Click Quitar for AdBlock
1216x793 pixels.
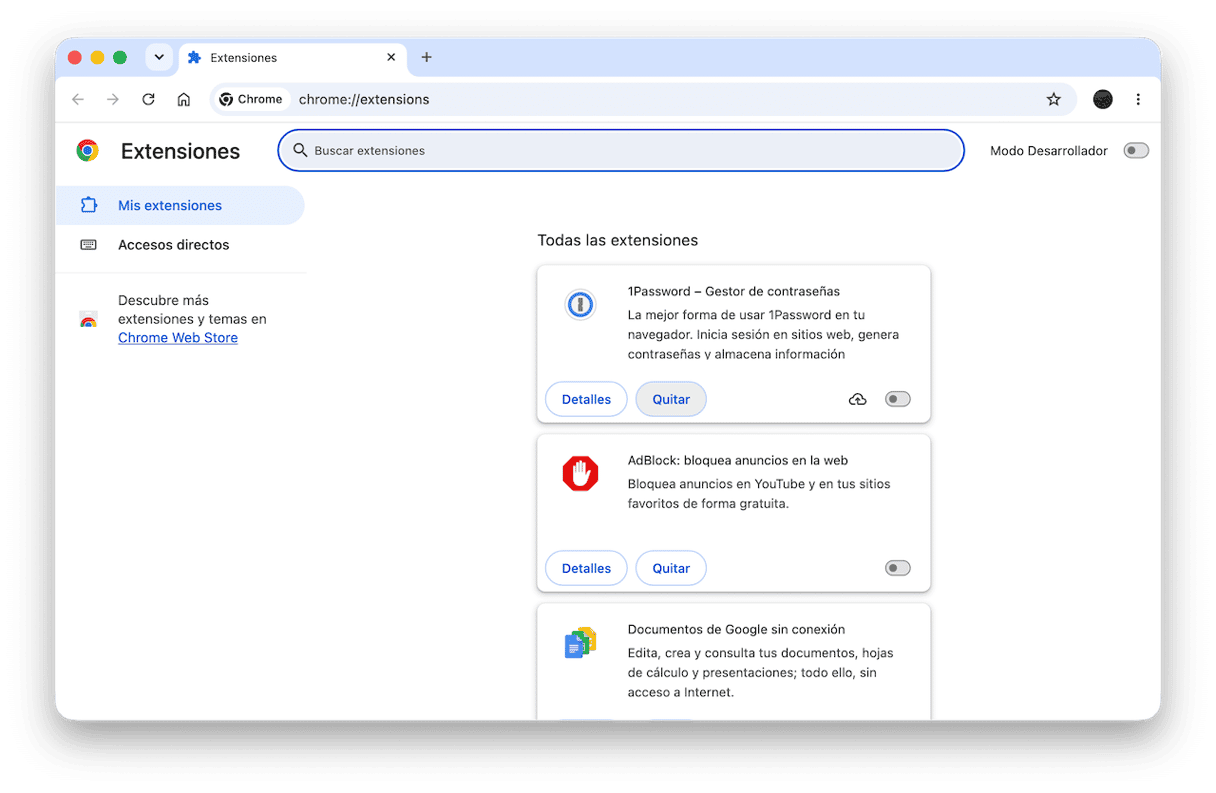tap(671, 568)
